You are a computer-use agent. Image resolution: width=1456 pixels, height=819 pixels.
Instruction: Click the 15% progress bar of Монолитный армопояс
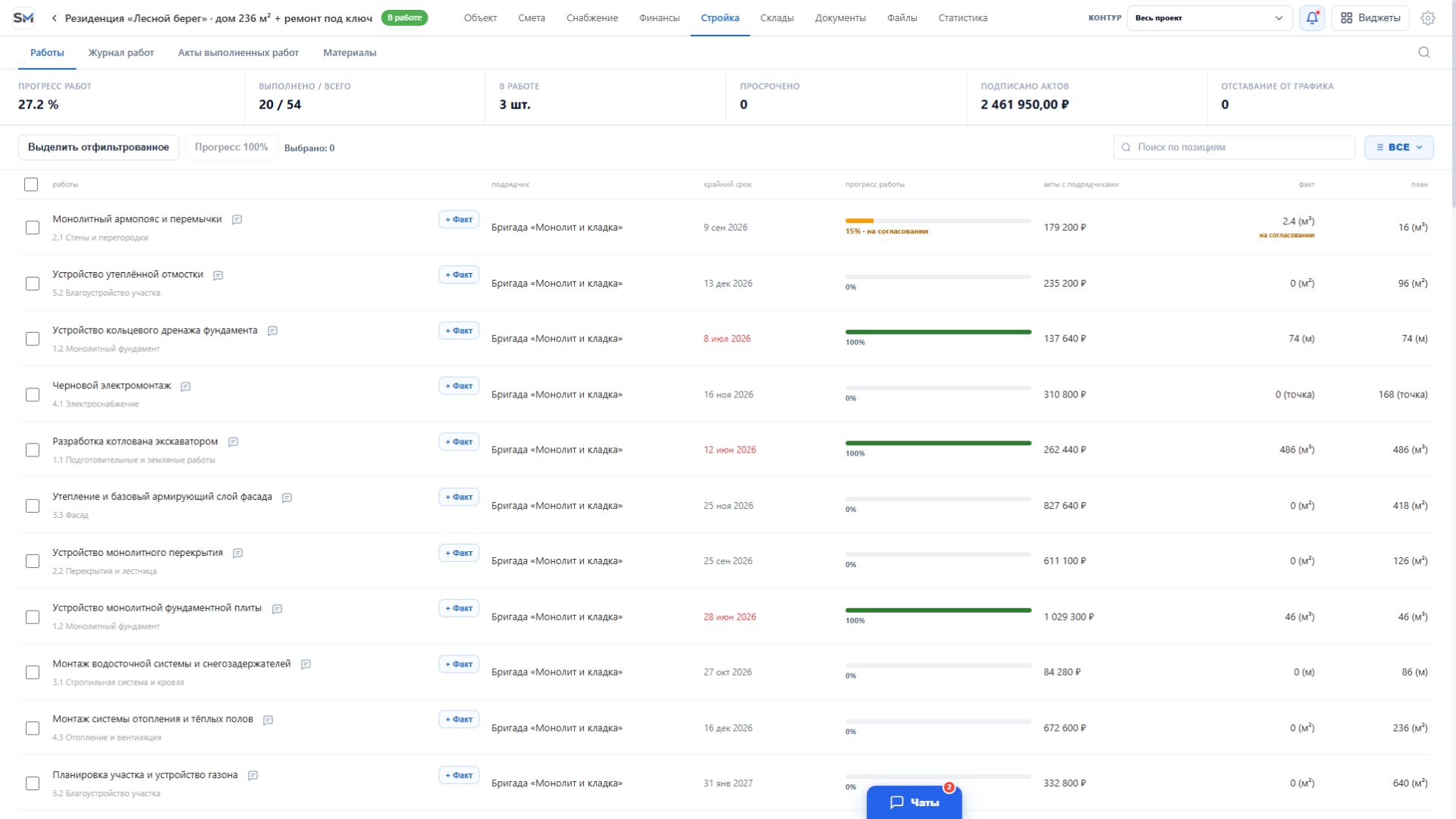click(x=938, y=221)
